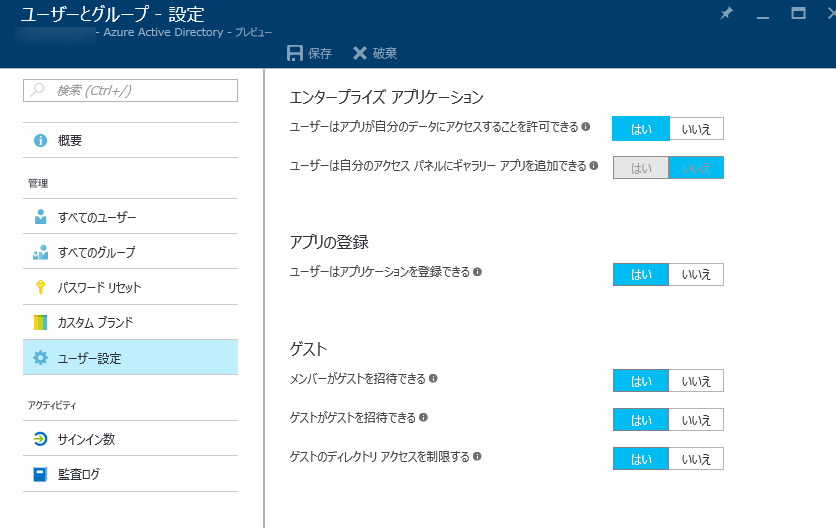The width and height of the screenshot is (836, 528).
Task: Click the カスタム ブランド icon
Action: tap(40, 323)
